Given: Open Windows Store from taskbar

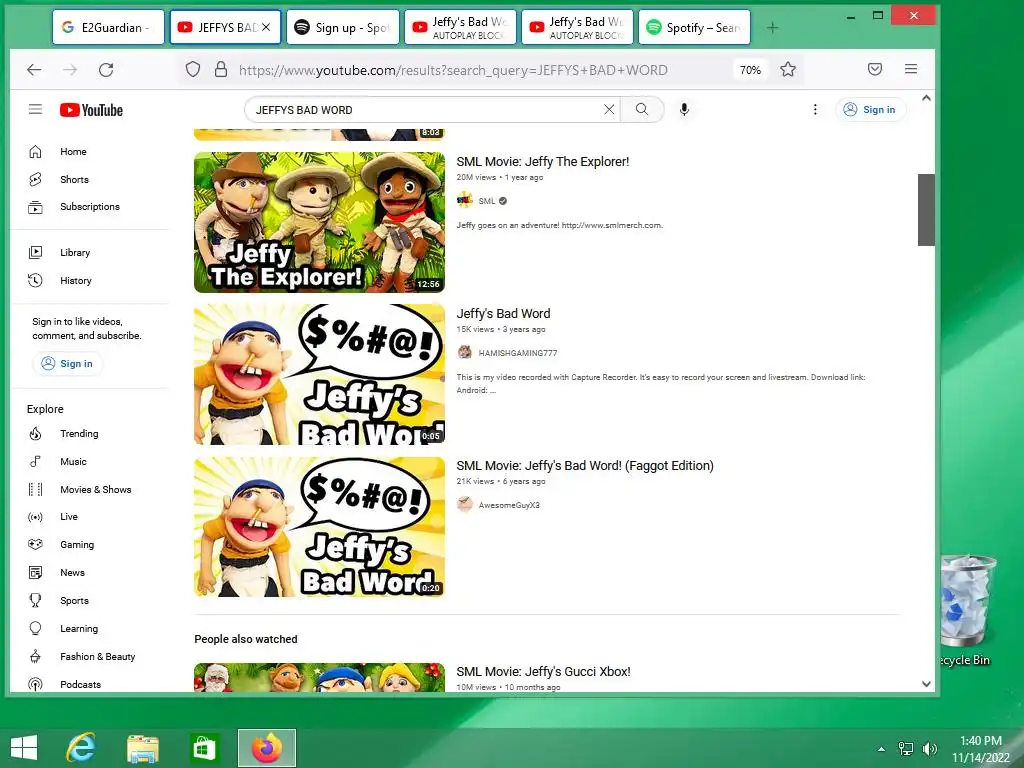Looking at the screenshot, I should point(204,748).
